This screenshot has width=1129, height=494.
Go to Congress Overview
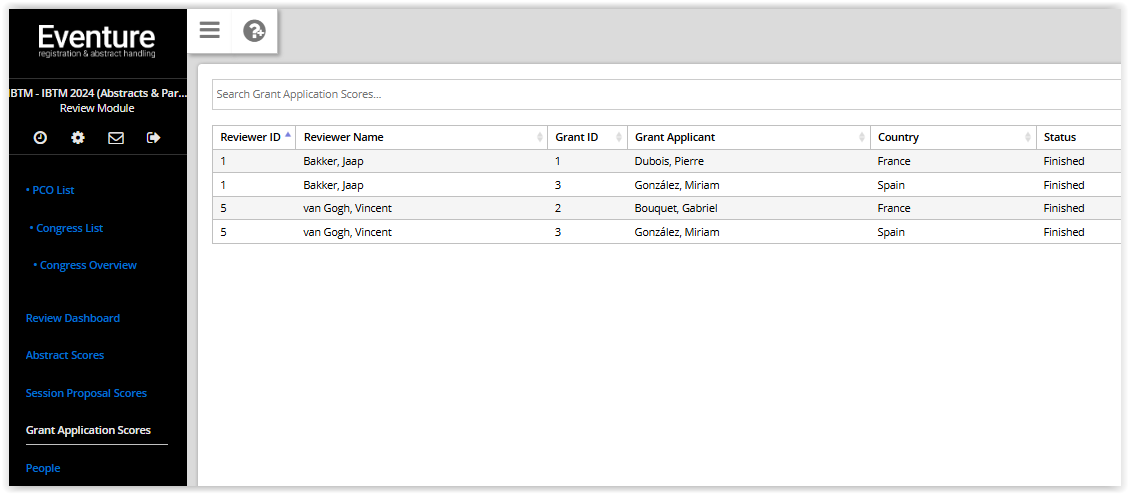click(x=85, y=265)
